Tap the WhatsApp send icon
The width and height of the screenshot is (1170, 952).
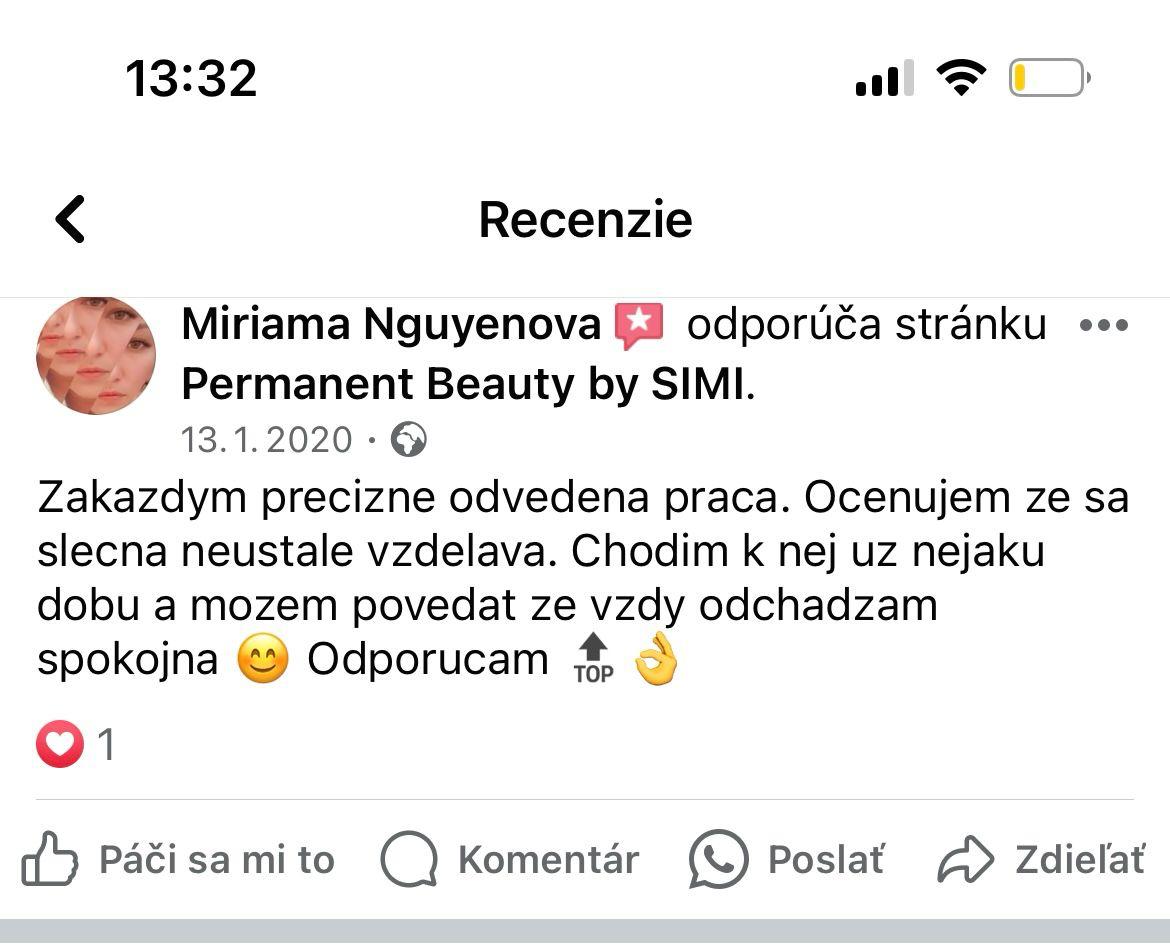pos(718,860)
